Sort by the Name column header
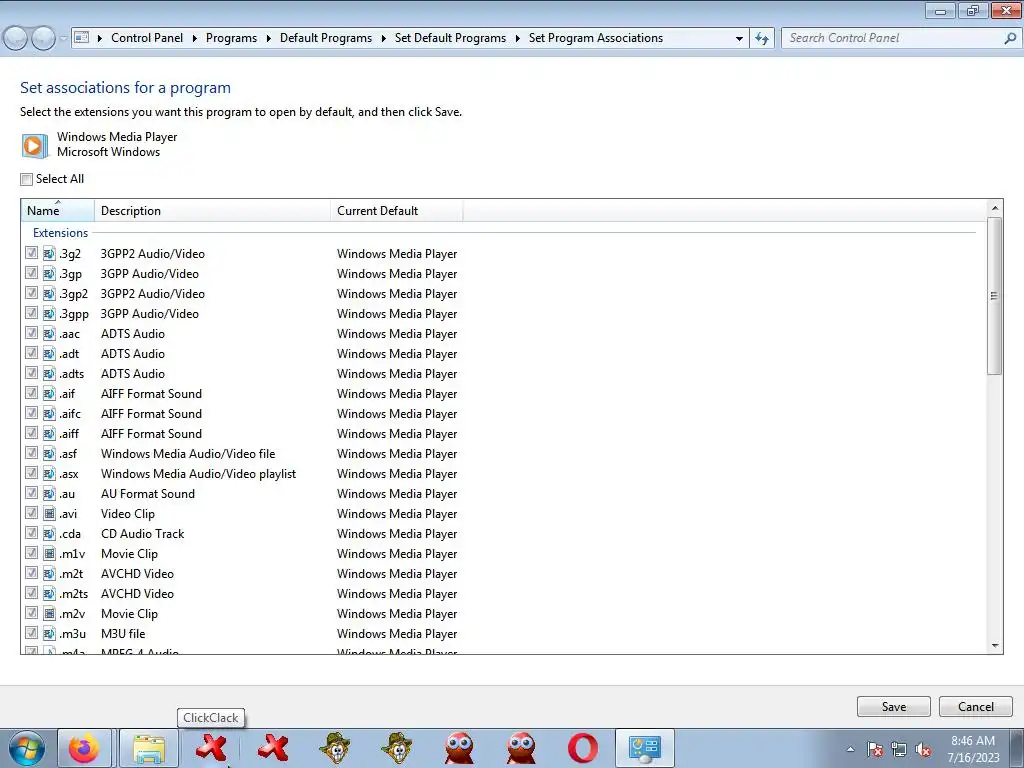This screenshot has height=768, width=1024. click(57, 211)
